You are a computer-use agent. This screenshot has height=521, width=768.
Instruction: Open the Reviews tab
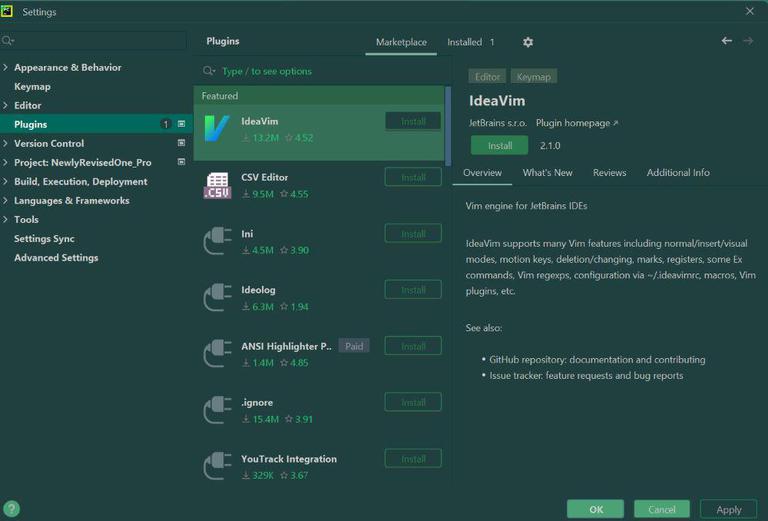609,172
